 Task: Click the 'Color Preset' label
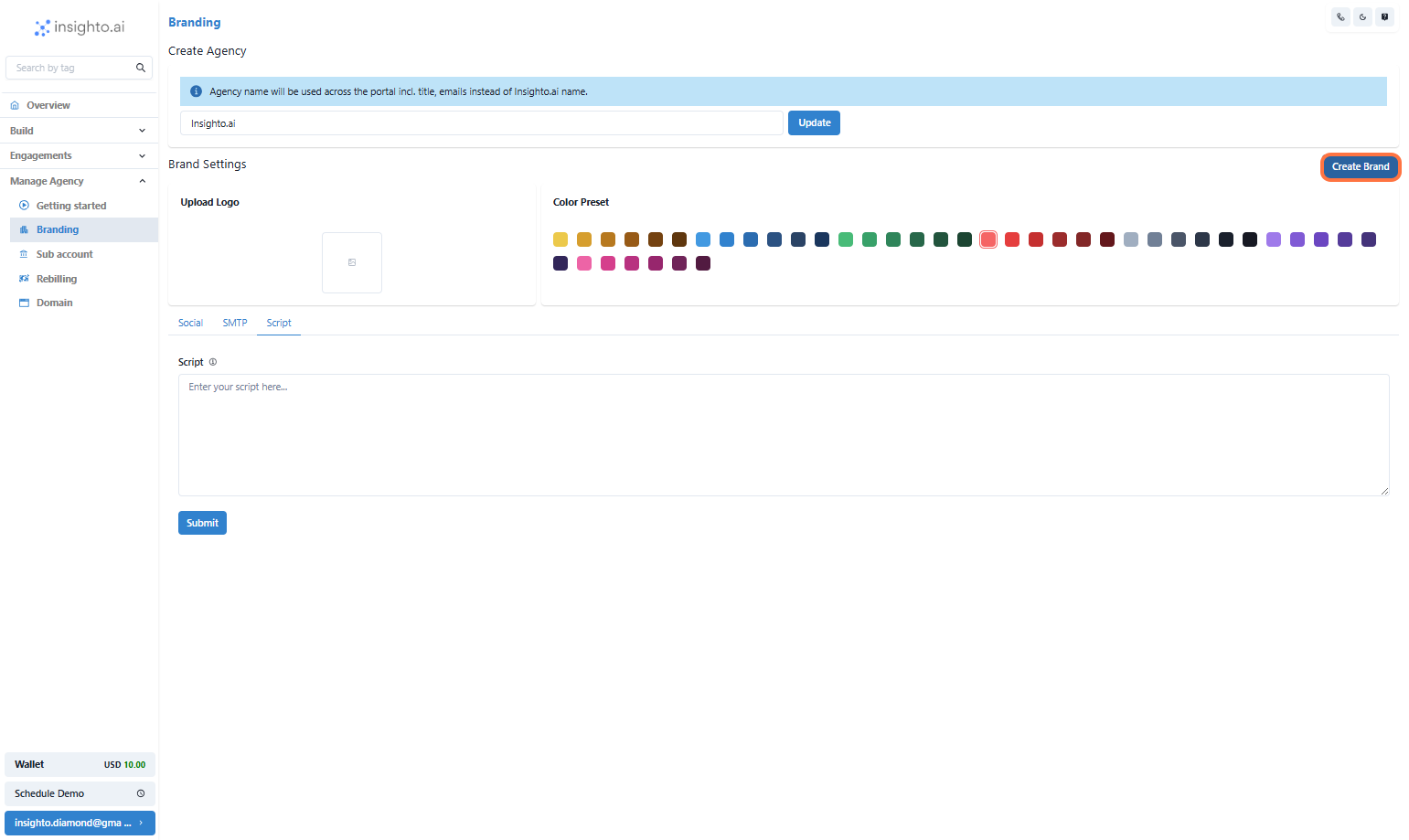pyautogui.click(x=581, y=202)
